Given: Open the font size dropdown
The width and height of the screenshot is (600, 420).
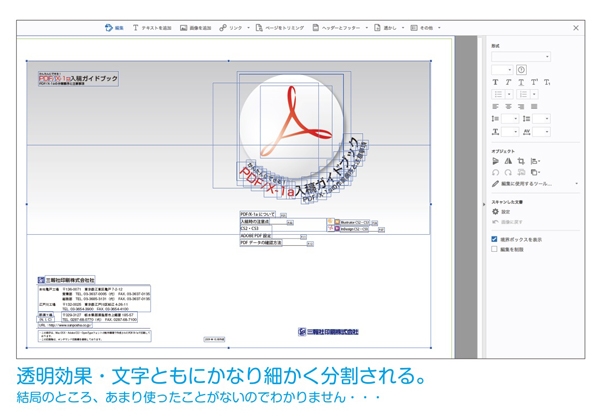Looking at the screenshot, I should point(502,70).
